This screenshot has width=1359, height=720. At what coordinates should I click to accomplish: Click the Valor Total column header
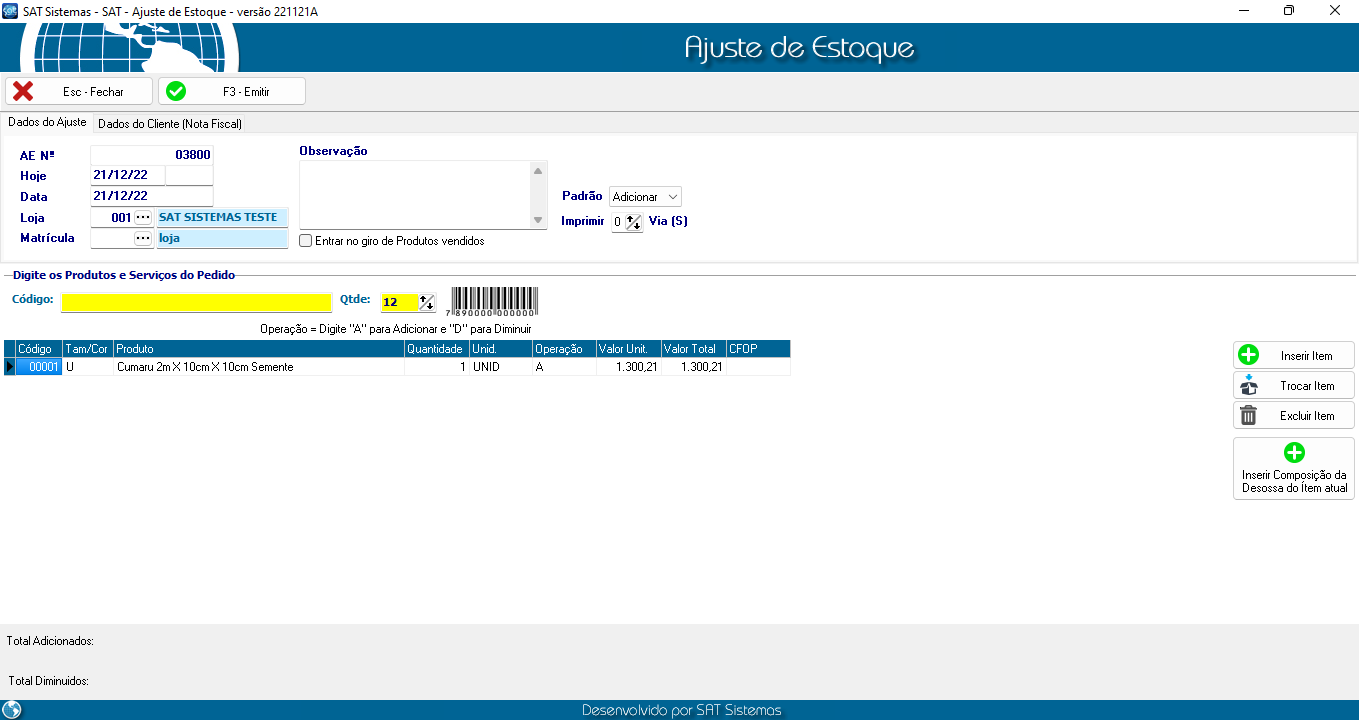[x=693, y=349]
